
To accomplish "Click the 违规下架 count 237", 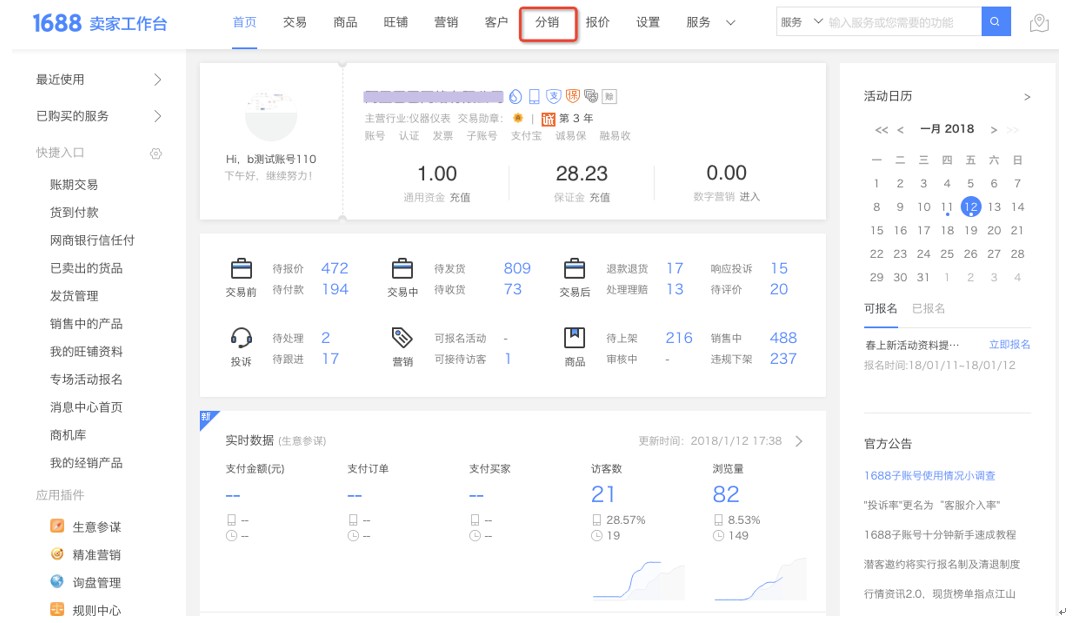I will pyautogui.click(x=783, y=359).
